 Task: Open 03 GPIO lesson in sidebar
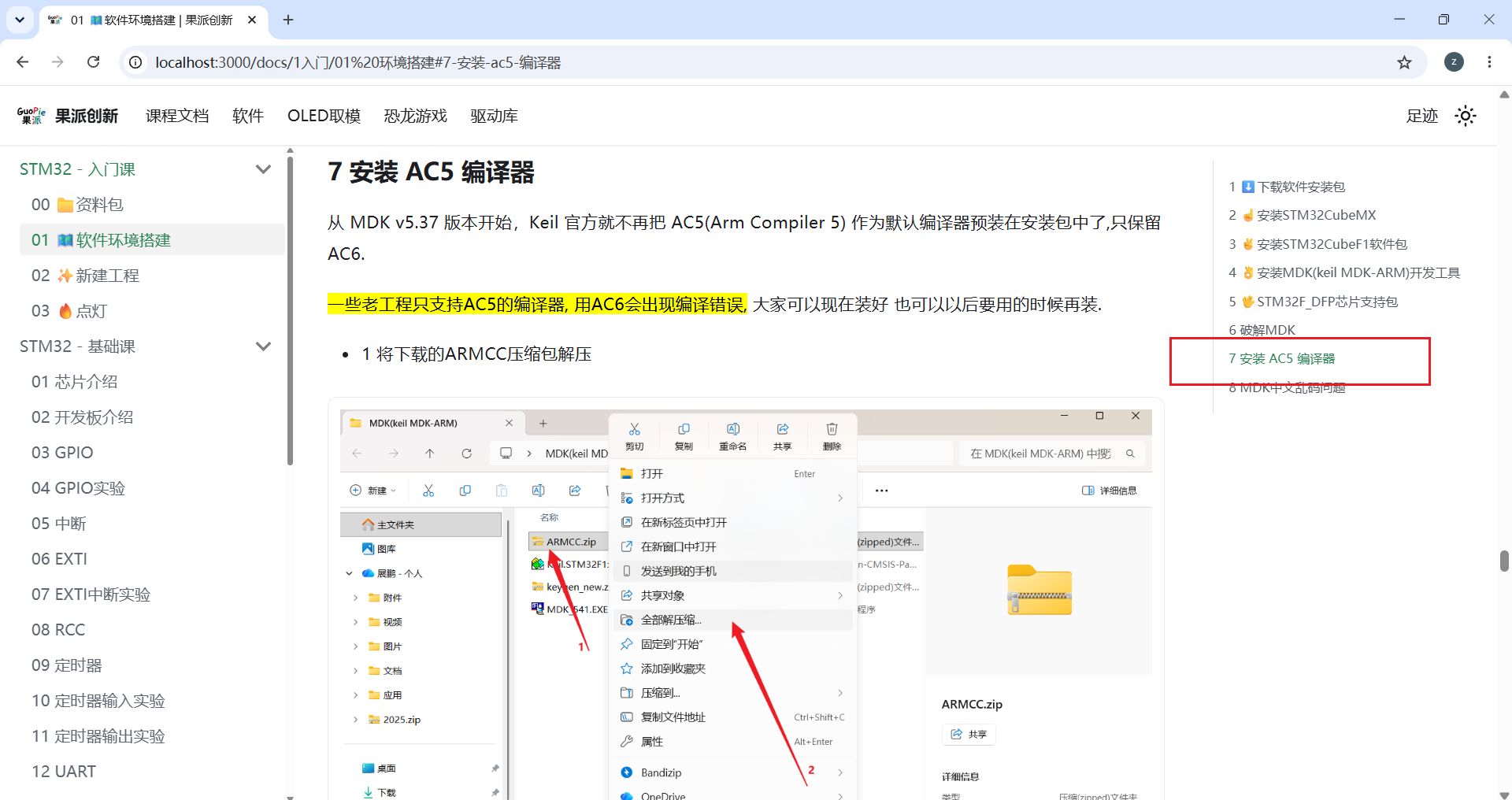pos(152,453)
